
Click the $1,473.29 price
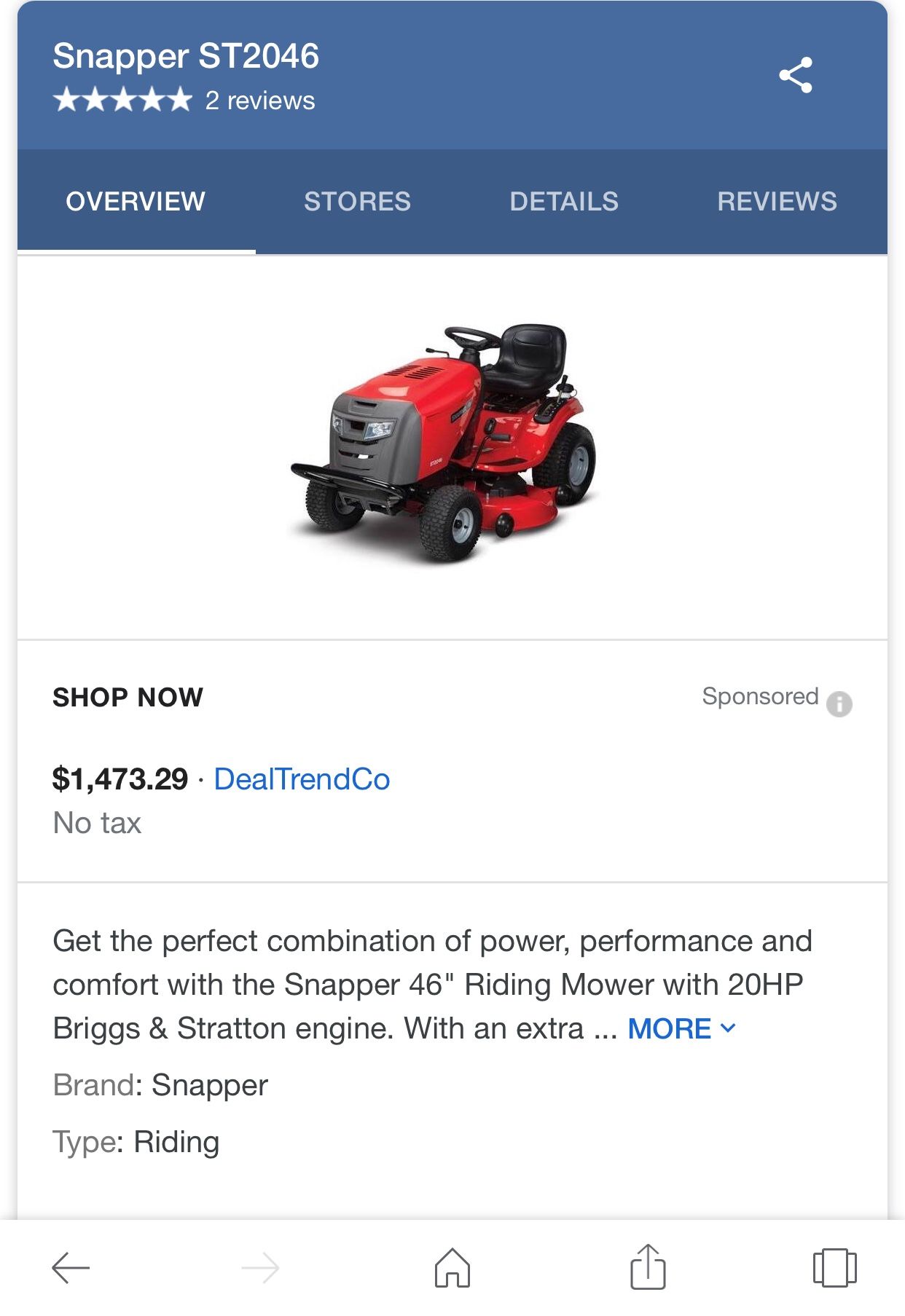pos(120,779)
